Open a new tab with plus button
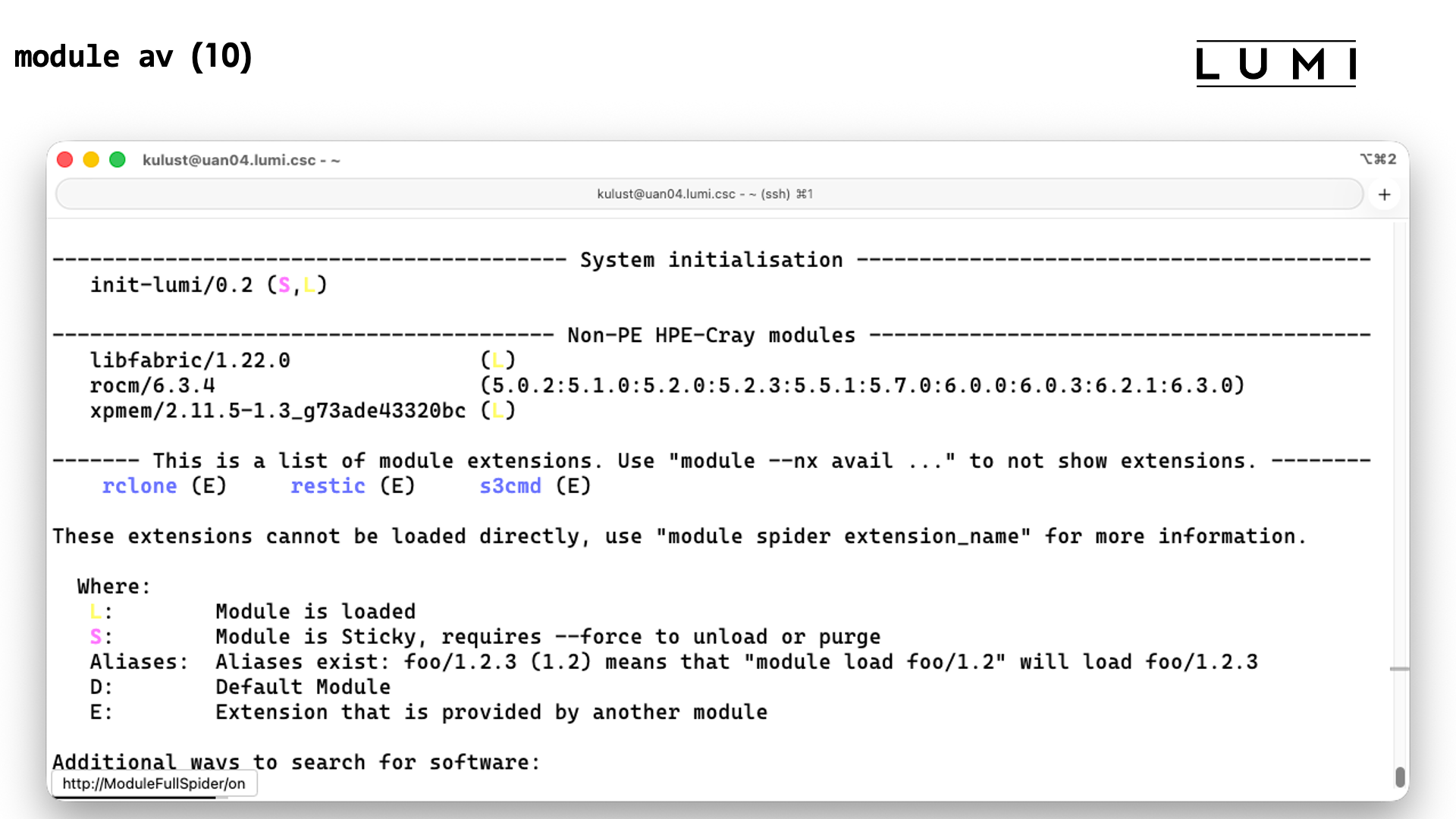This screenshot has width=1456, height=819. pyautogui.click(x=1384, y=195)
